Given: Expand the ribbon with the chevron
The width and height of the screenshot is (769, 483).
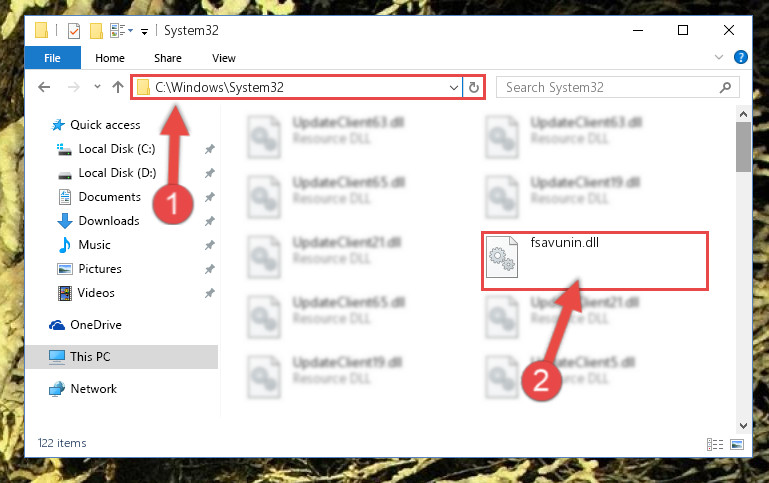Looking at the screenshot, I should [719, 57].
